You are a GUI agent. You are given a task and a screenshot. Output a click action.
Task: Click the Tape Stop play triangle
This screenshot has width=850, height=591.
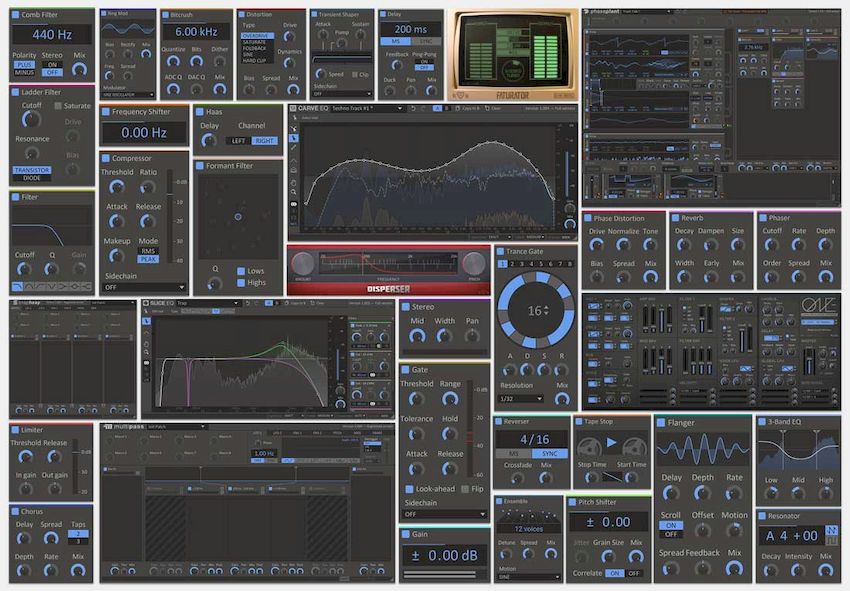tap(611, 442)
